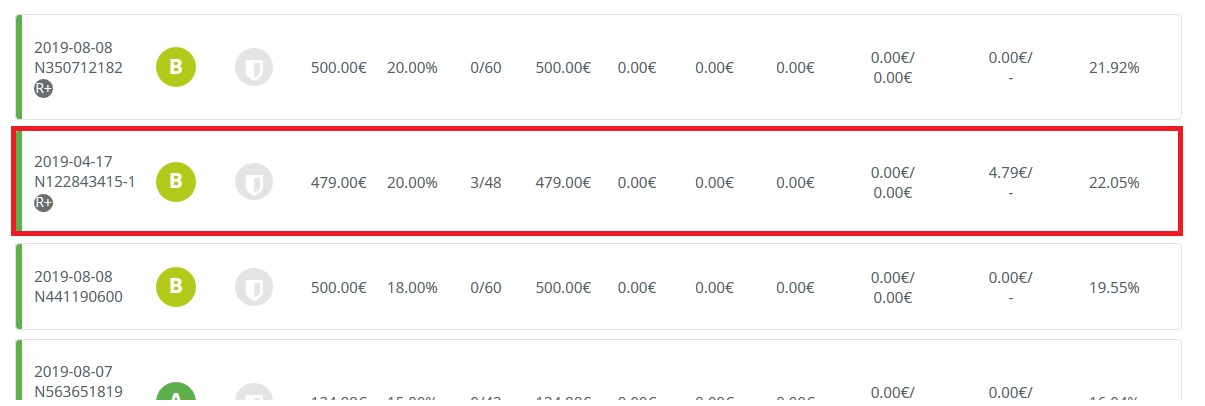Click the R+ badge under N122843415-1

click(43, 202)
